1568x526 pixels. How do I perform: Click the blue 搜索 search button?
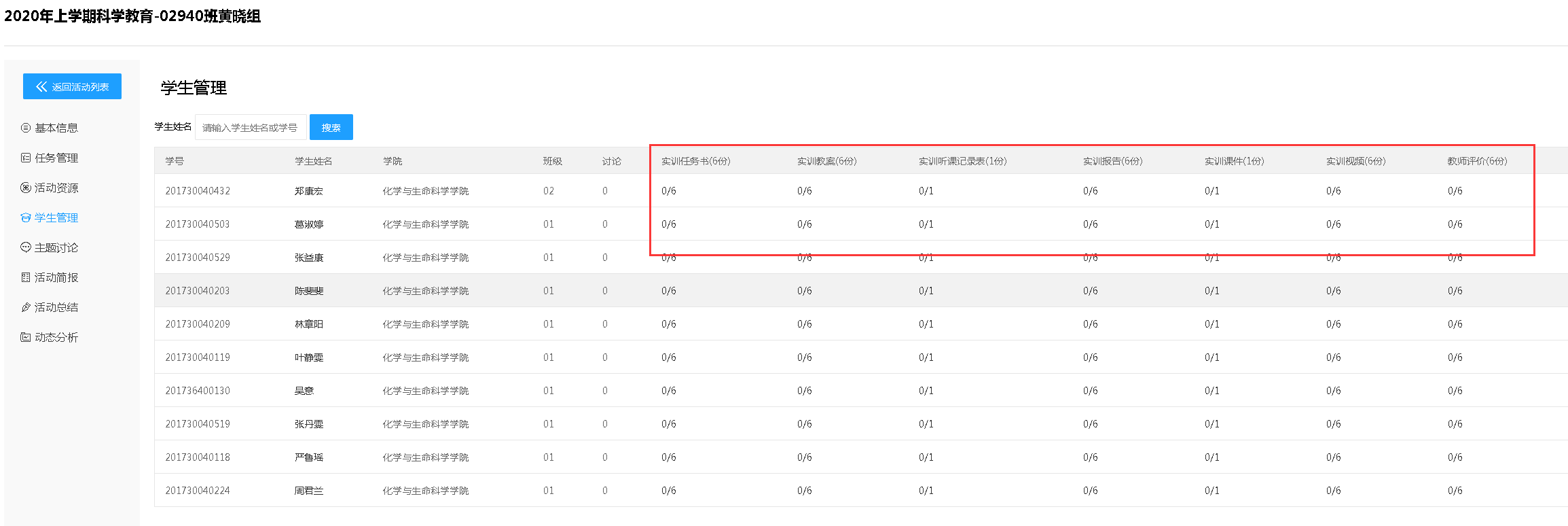tap(331, 127)
